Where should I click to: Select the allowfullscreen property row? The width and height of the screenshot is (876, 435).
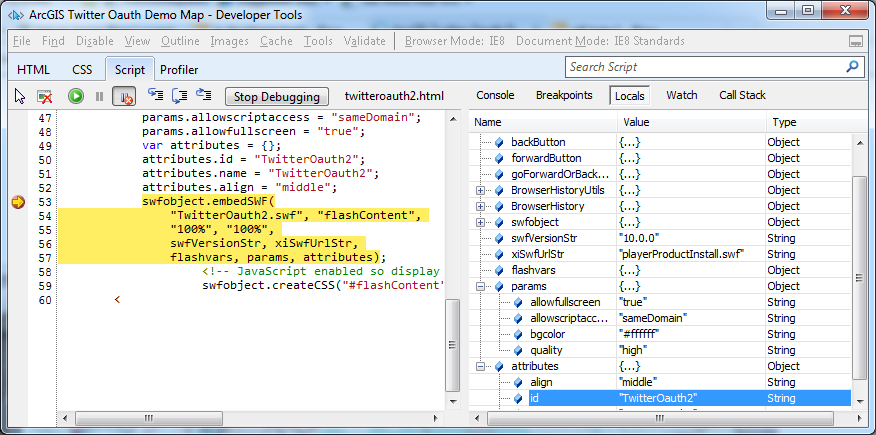(x=662, y=303)
